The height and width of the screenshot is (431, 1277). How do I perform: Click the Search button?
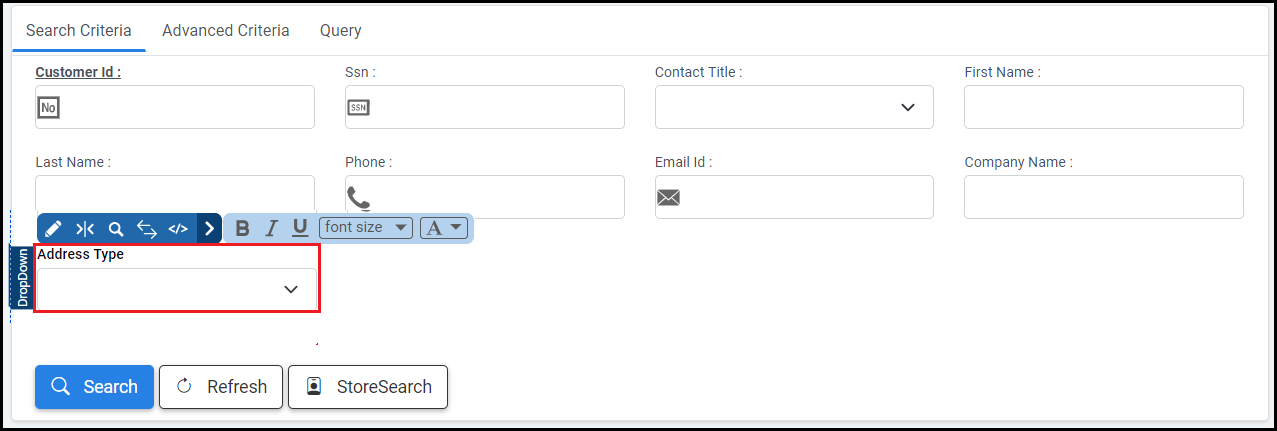(x=94, y=387)
